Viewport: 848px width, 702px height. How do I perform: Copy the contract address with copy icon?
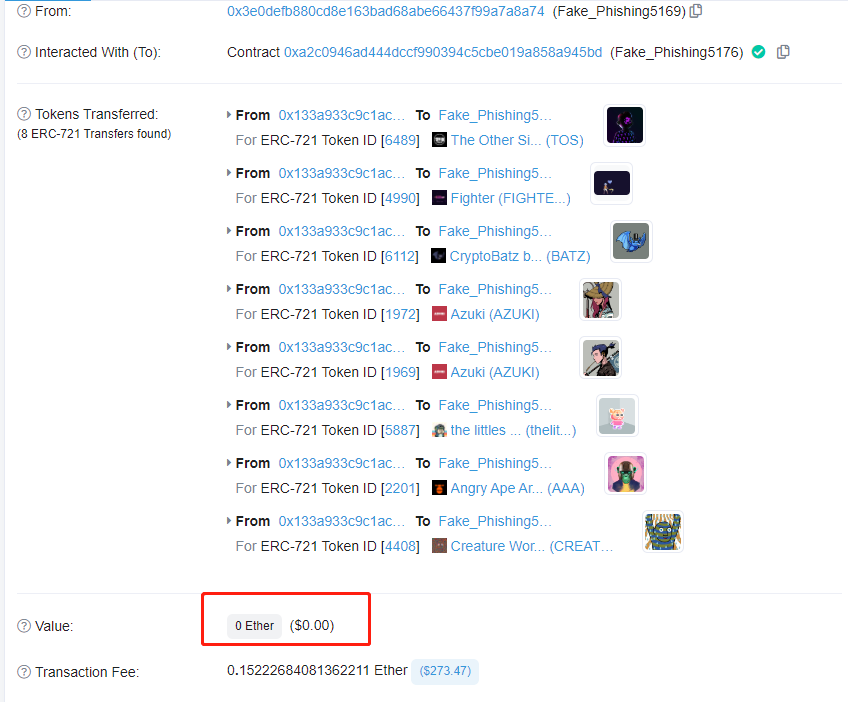(783, 52)
